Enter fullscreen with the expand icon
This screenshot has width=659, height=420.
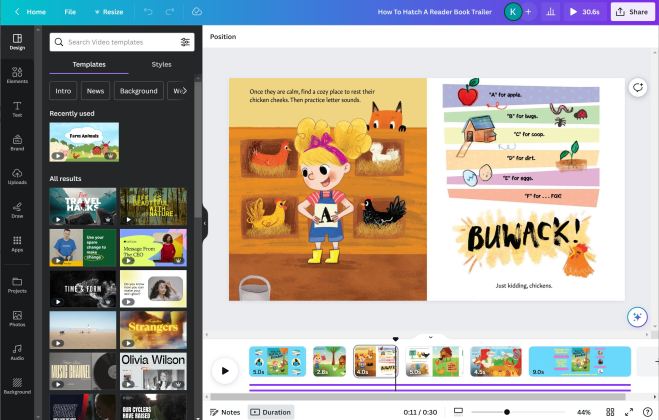628,412
